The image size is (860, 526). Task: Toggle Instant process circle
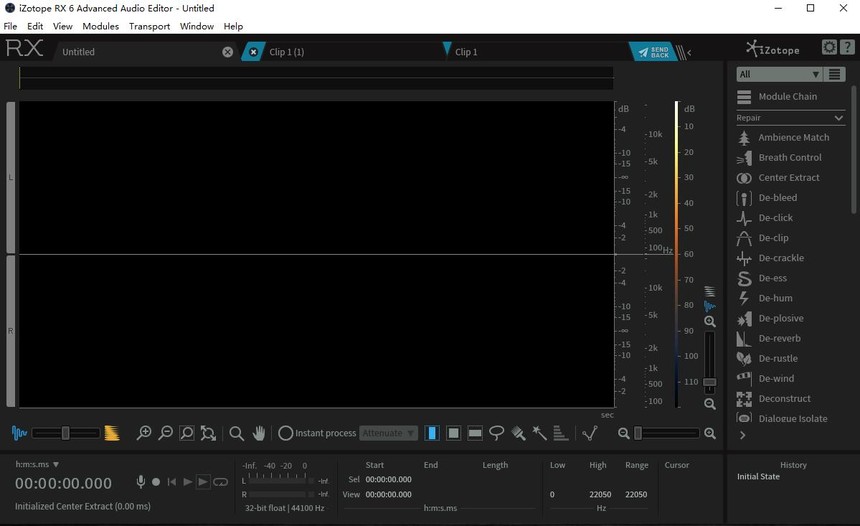point(285,433)
